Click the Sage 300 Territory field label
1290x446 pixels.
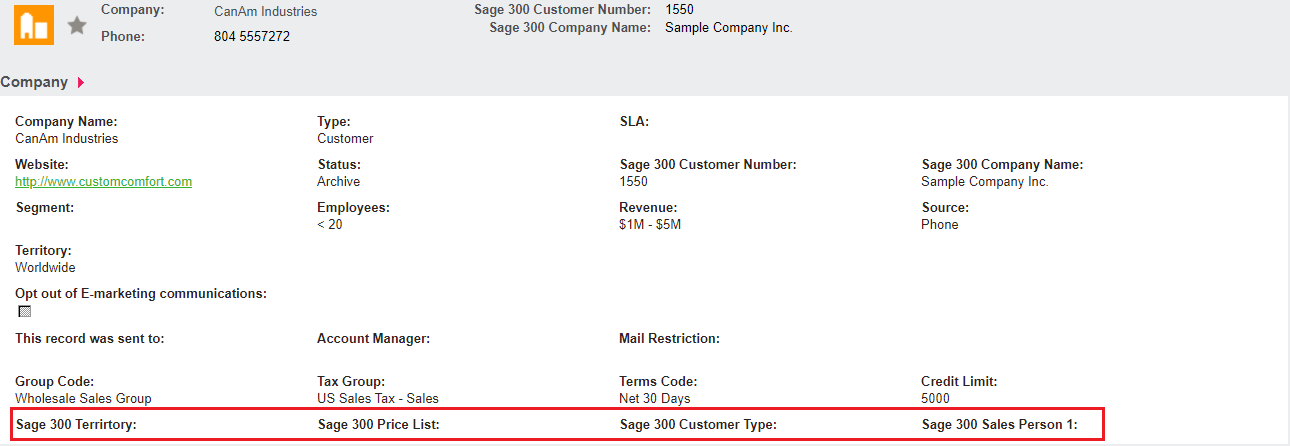76,425
